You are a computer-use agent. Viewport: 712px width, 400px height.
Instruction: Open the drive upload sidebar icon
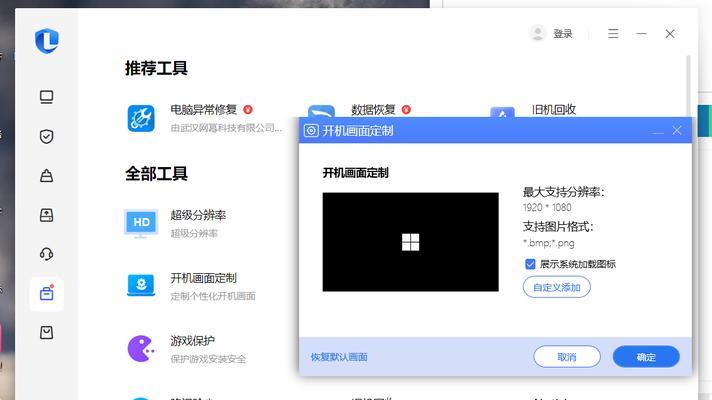click(x=46, y=215)
